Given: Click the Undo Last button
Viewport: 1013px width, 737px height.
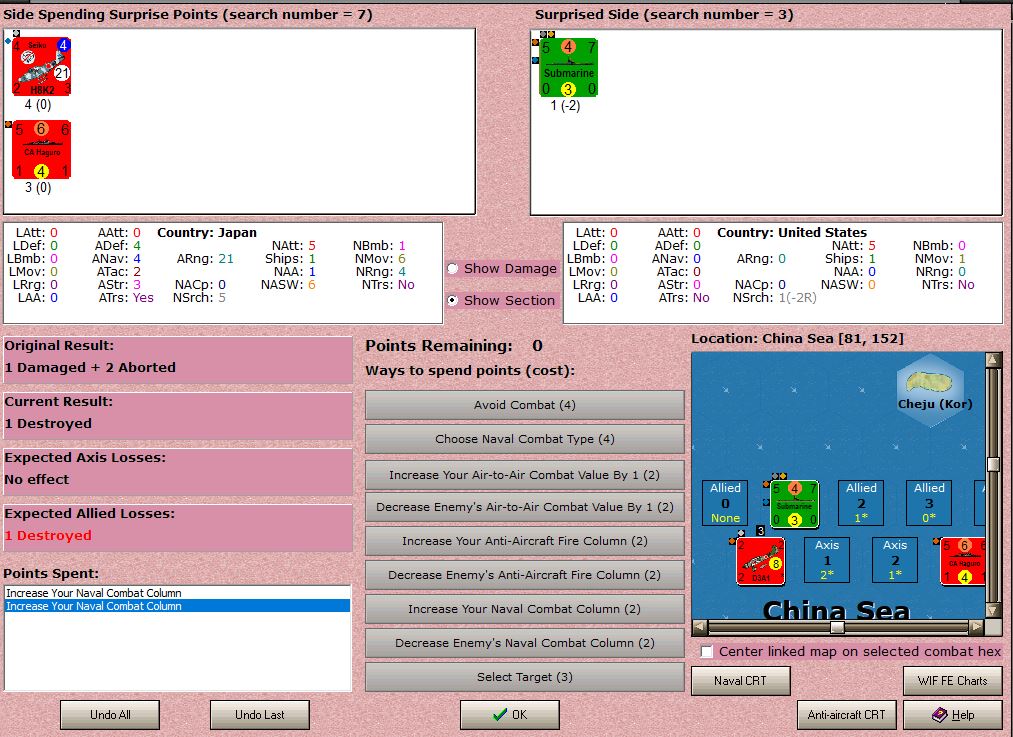Looking at the screenshot, I should pyautogui.click(x=260, y=715).
